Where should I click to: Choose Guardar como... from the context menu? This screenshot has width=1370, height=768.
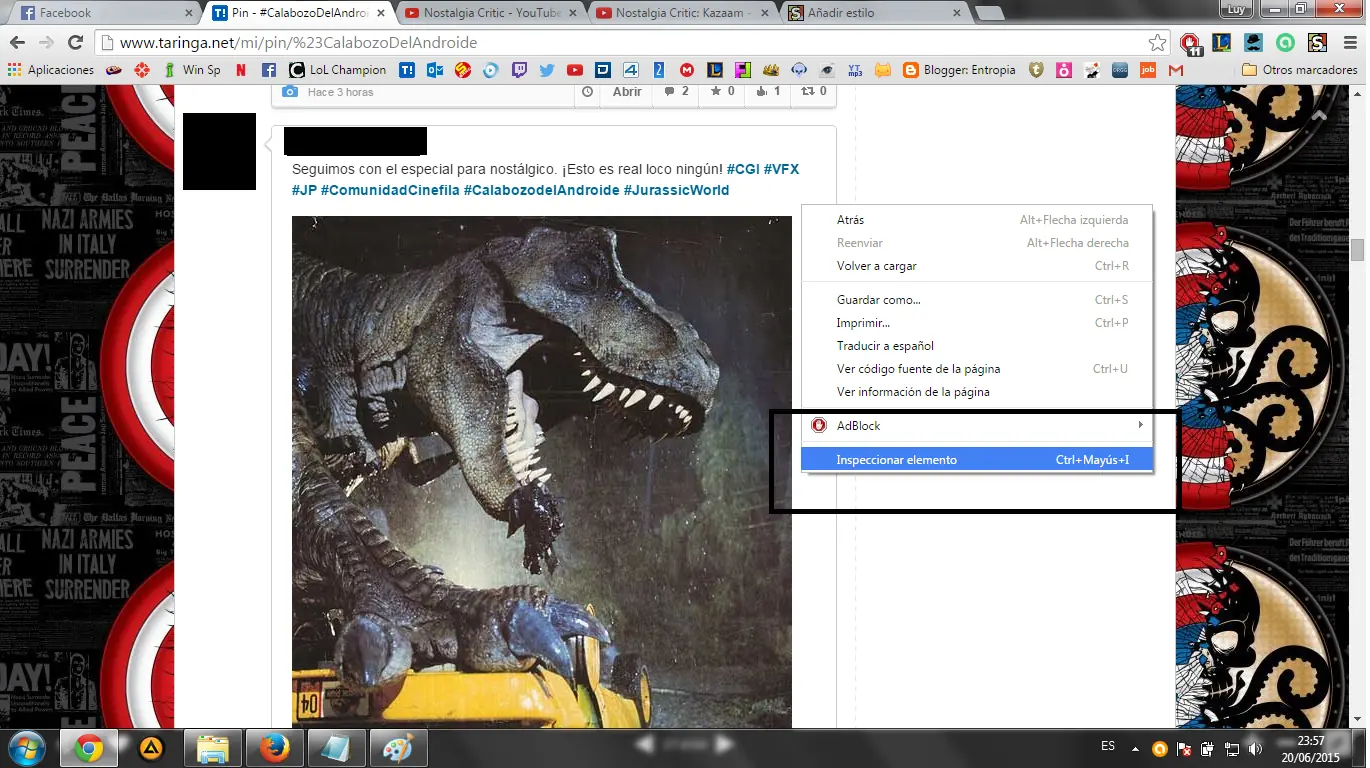978,300
